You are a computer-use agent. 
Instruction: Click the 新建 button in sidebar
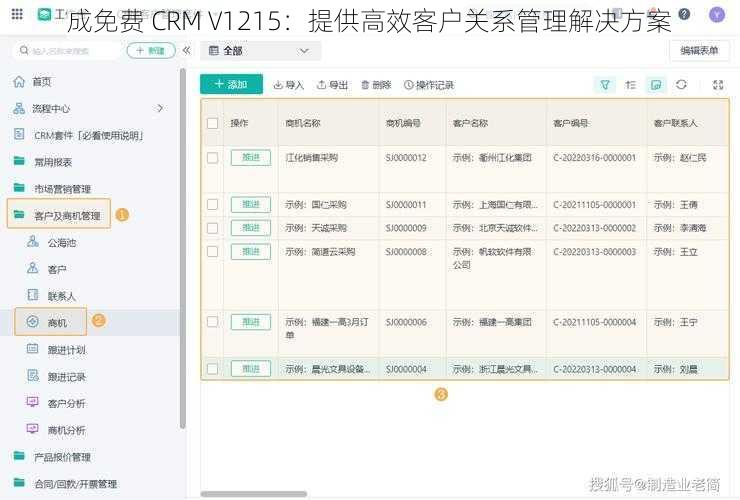coord(151,51)
